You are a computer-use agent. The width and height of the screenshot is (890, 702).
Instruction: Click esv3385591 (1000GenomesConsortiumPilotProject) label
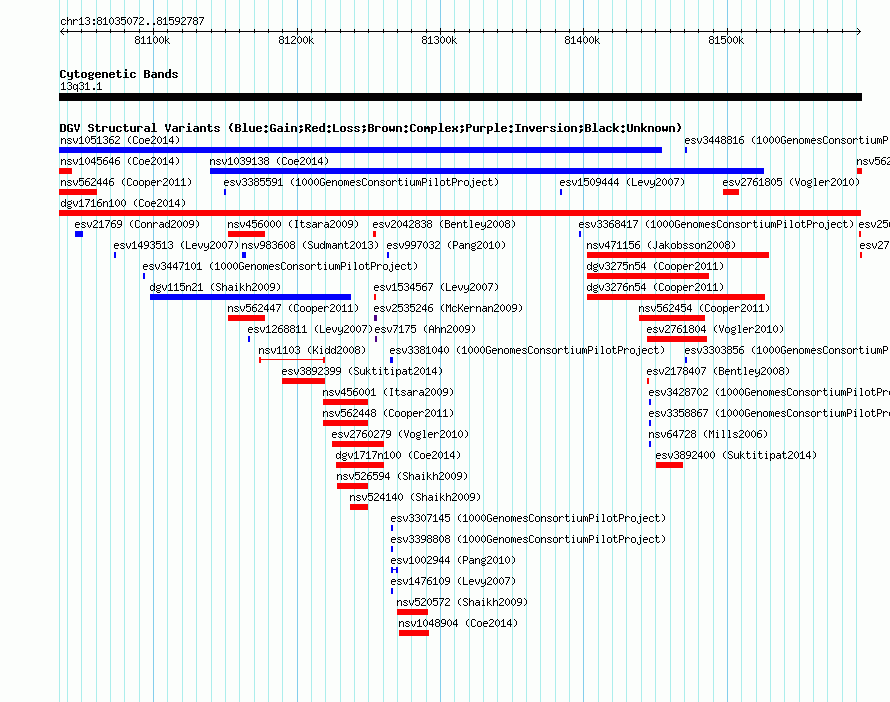click(361, 182)
